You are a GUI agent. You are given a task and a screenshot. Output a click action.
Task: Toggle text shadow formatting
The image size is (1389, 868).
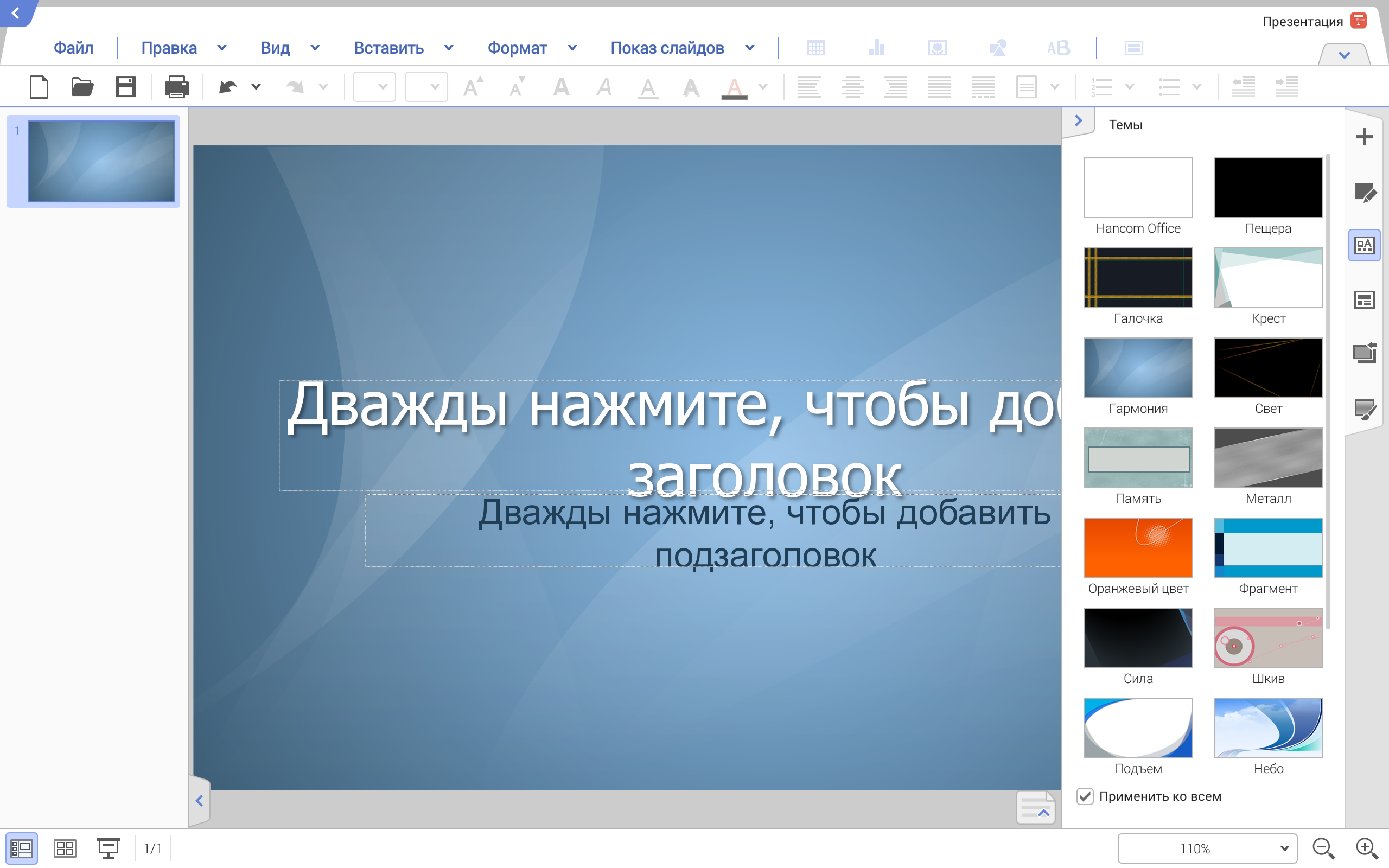click(x=691, y=87)
